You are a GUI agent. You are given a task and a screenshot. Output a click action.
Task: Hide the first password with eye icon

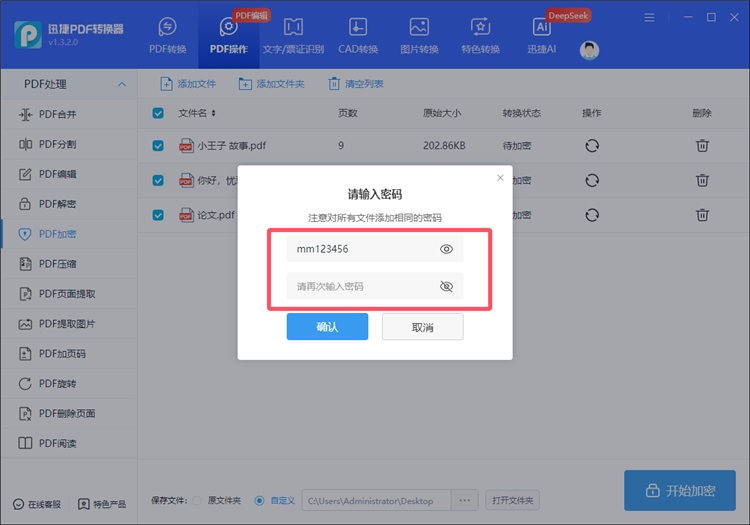coord(446,249)
